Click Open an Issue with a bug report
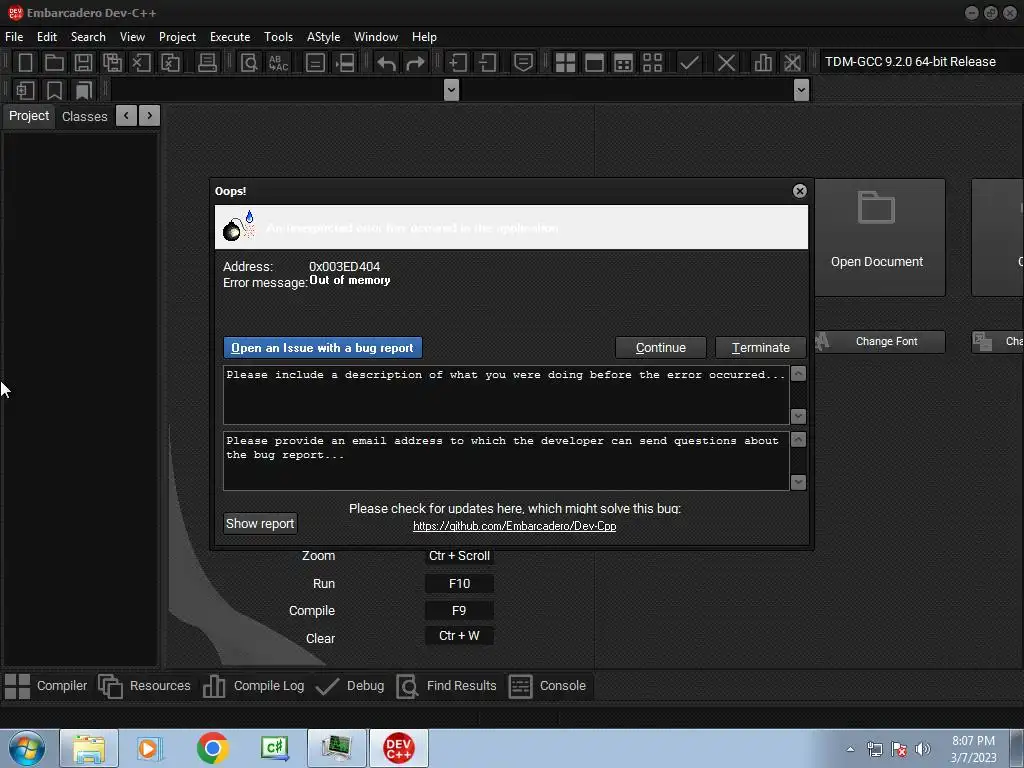 323,347
